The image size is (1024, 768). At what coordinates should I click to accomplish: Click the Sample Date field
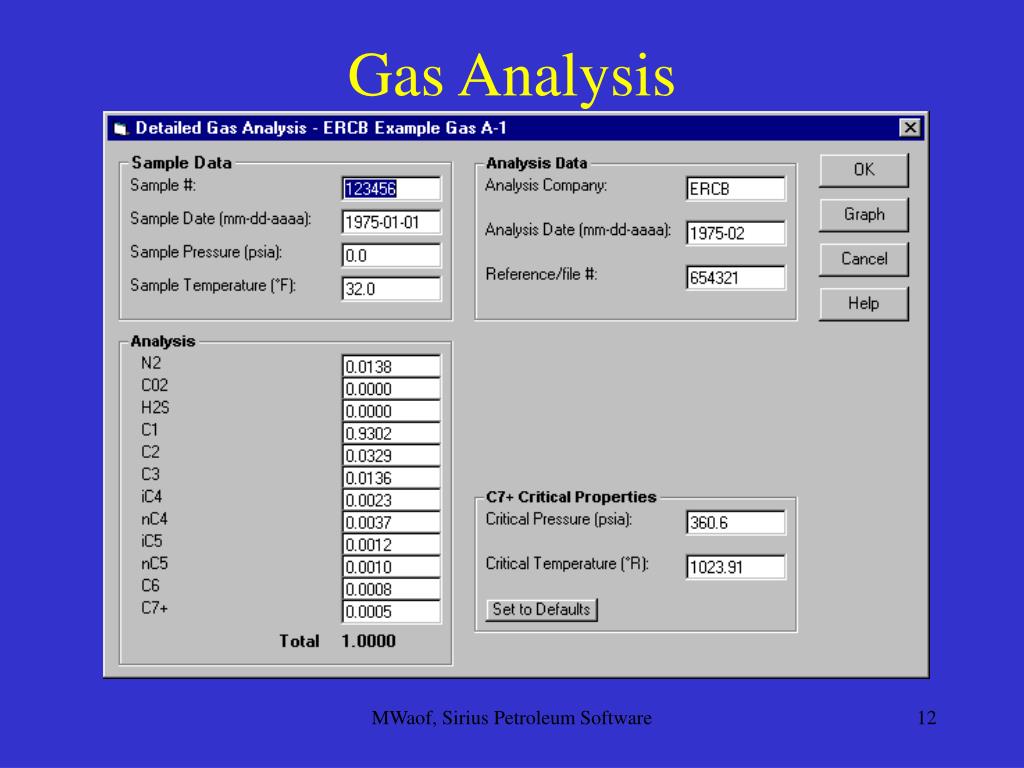click(391, 222)
